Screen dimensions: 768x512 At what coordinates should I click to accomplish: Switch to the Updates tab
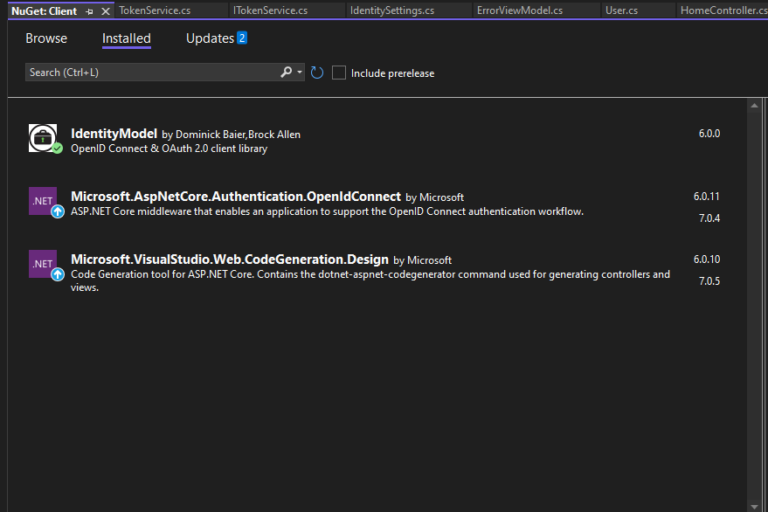(210, 38)
